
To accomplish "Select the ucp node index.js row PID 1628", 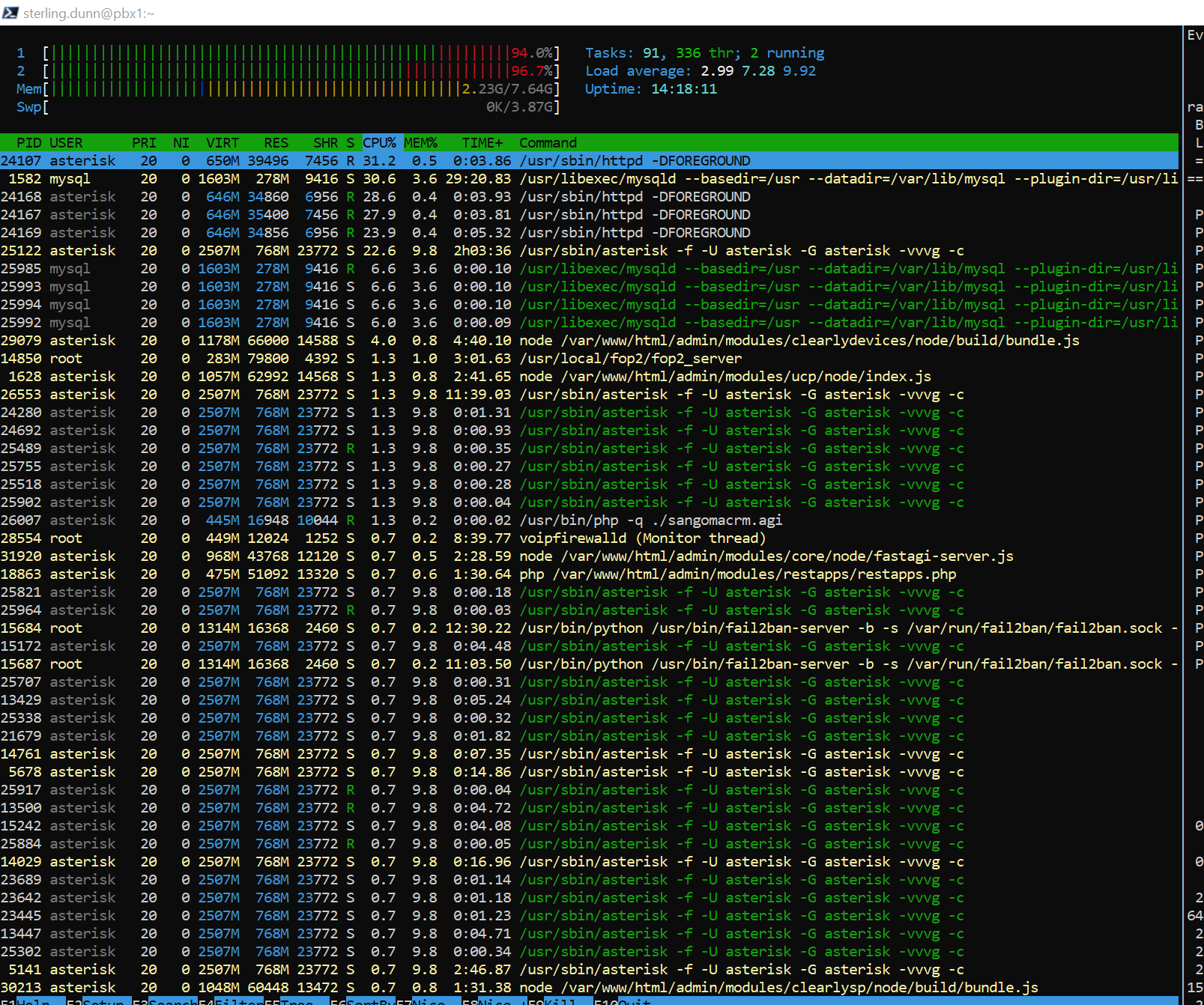I will click(589, 376).
